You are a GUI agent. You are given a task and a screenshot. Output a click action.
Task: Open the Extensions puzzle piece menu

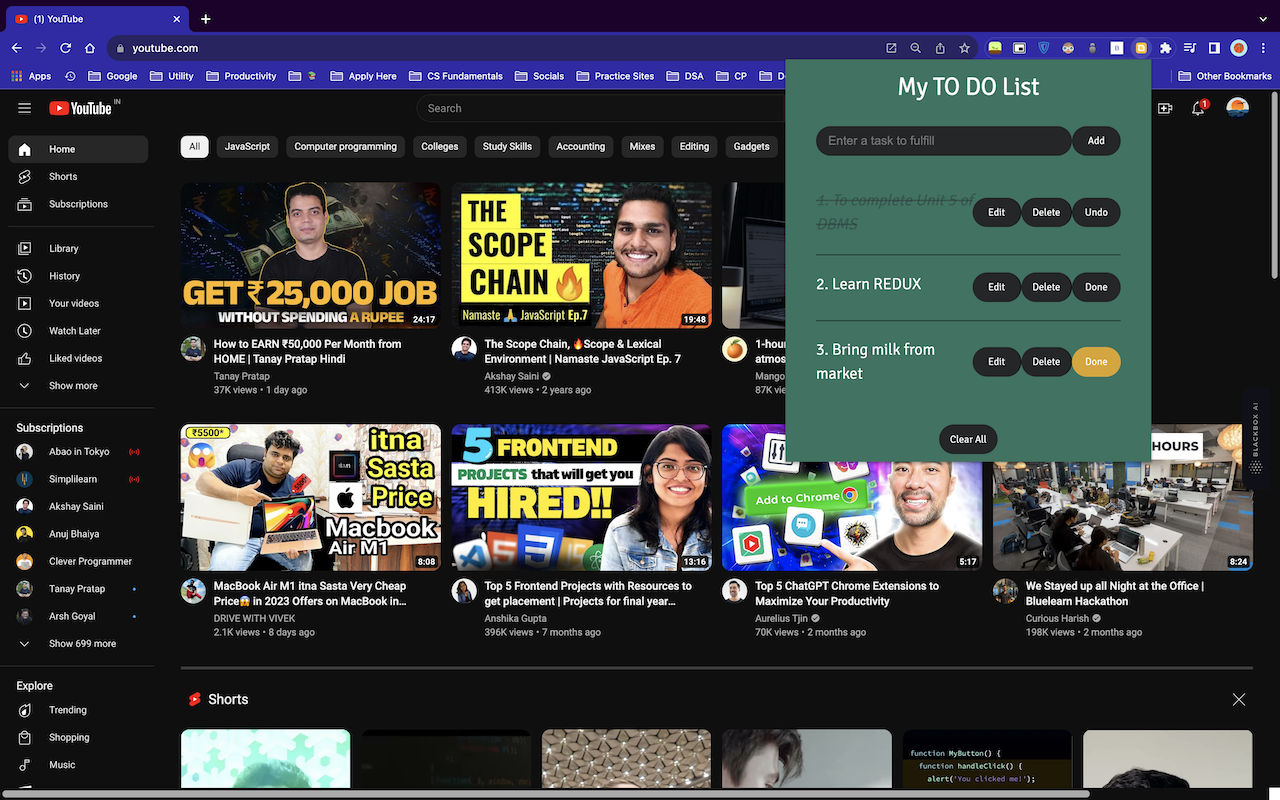[x=1165, y=48]
